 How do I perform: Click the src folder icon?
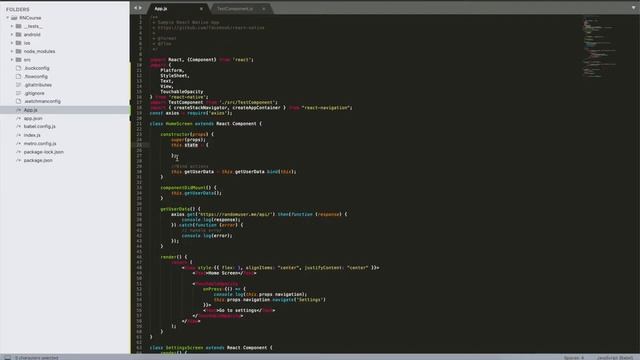tap(18, 60)
